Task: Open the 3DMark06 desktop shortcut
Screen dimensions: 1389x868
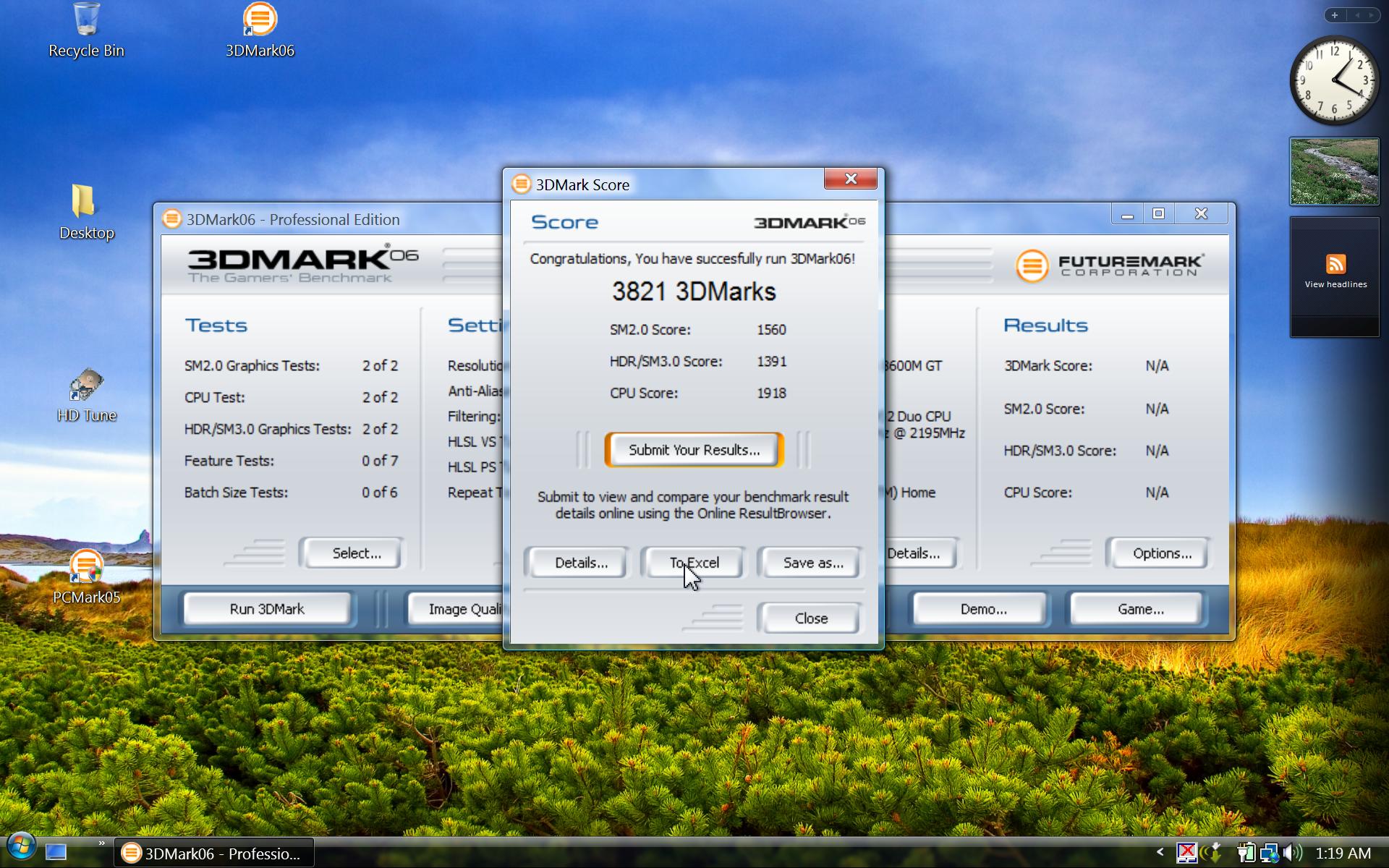Action: point(260,30)
